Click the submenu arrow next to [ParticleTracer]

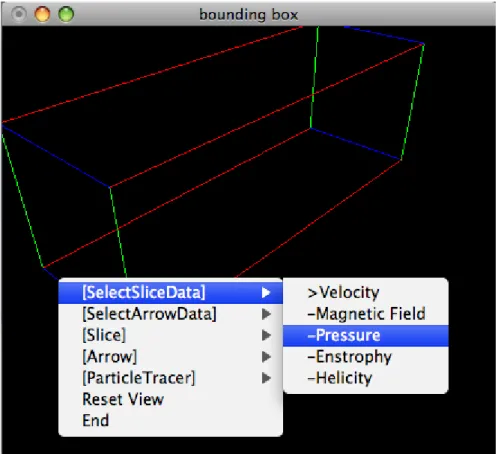click(266, 378)
